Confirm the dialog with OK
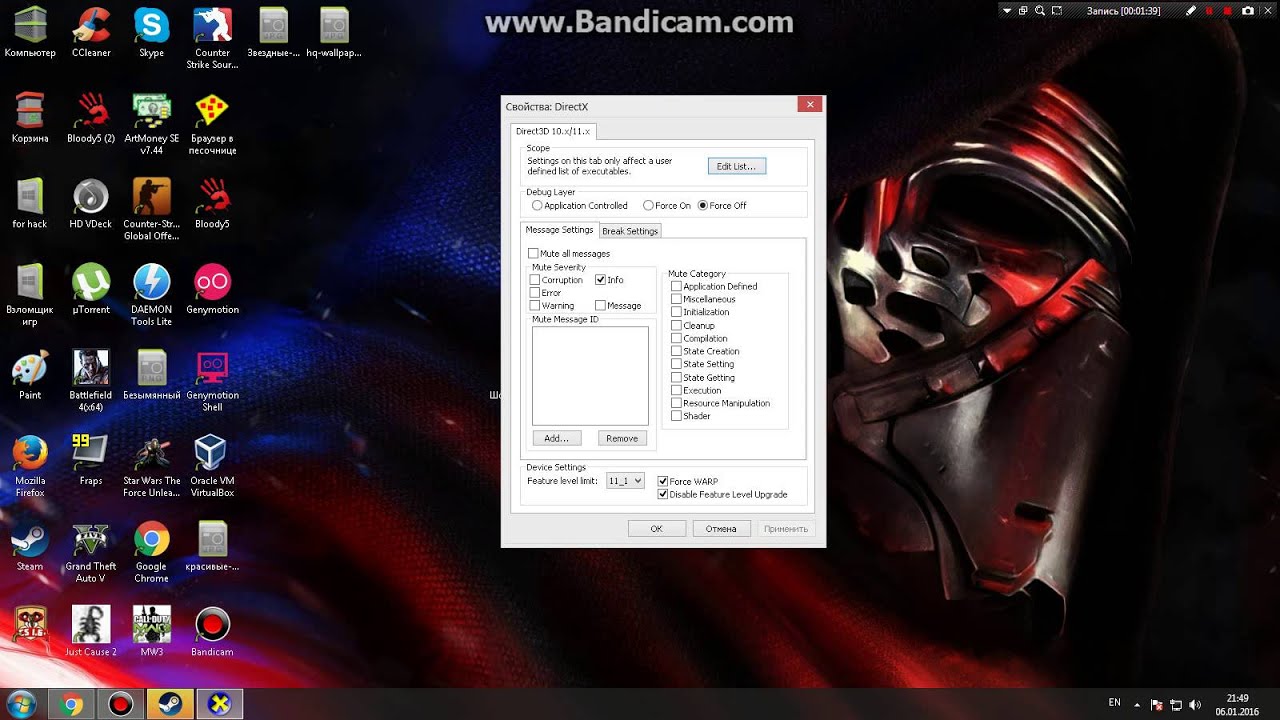 tap(657, 529)
